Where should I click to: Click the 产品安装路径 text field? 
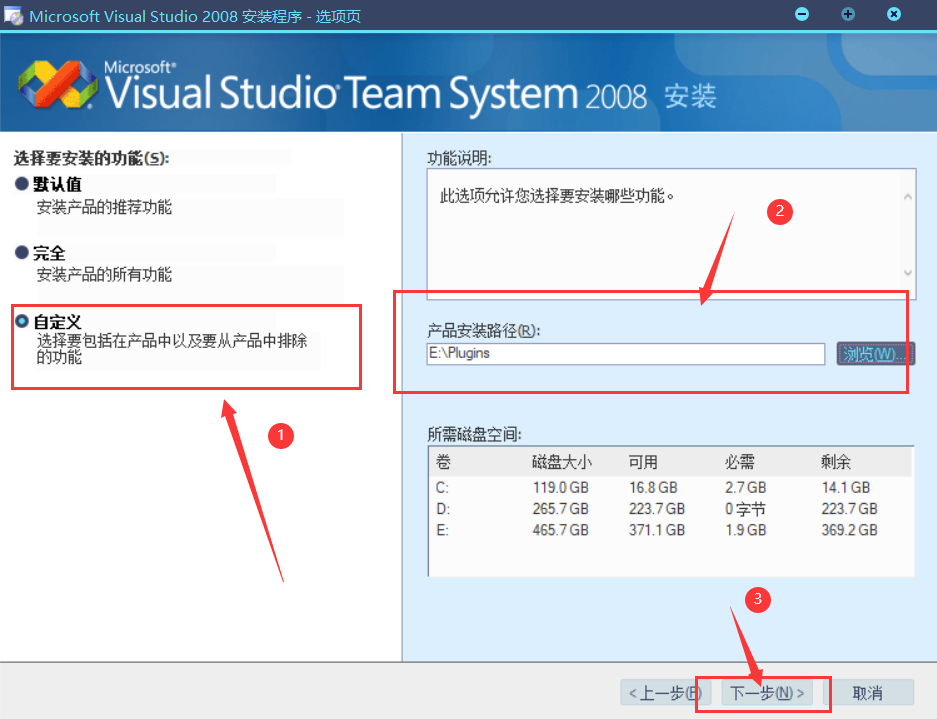[x=624, y=354]
